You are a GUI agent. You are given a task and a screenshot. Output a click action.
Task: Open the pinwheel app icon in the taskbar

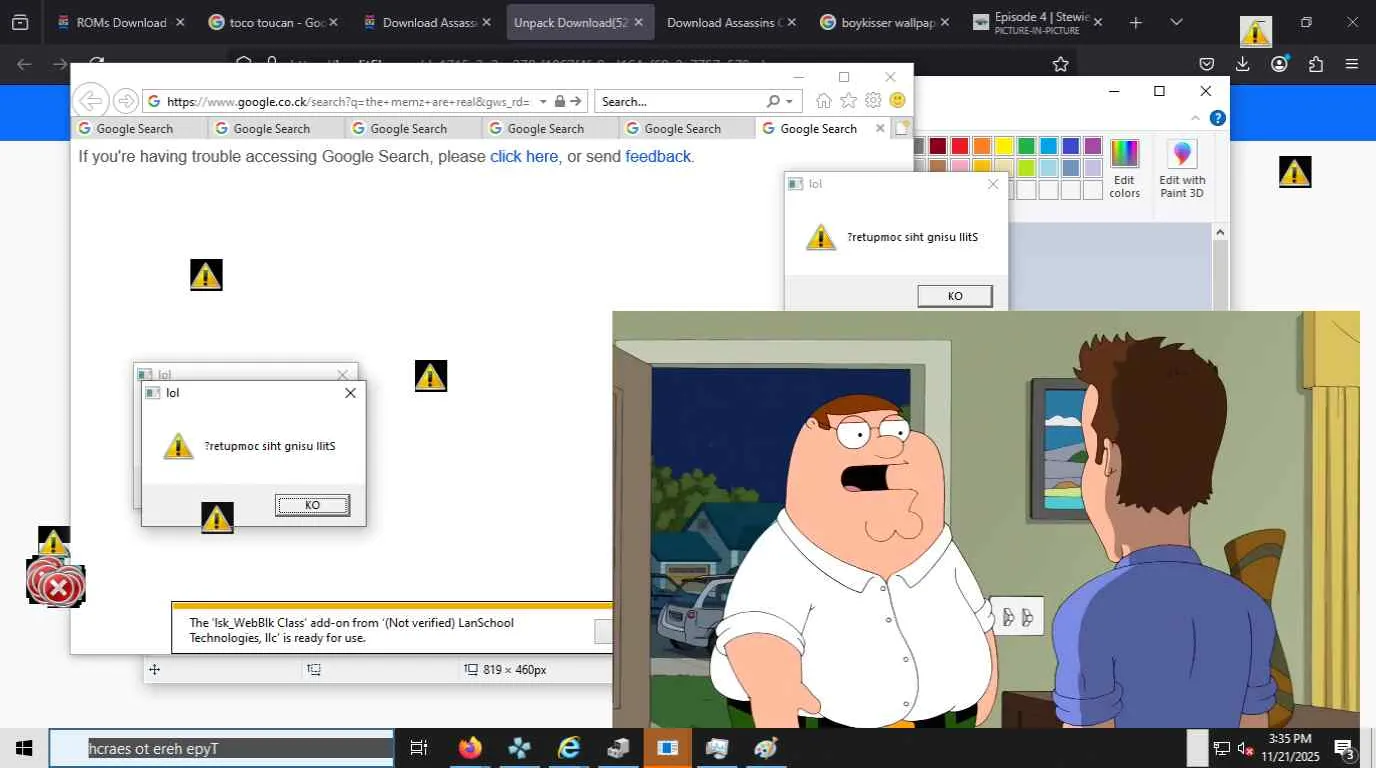[519, 748]
